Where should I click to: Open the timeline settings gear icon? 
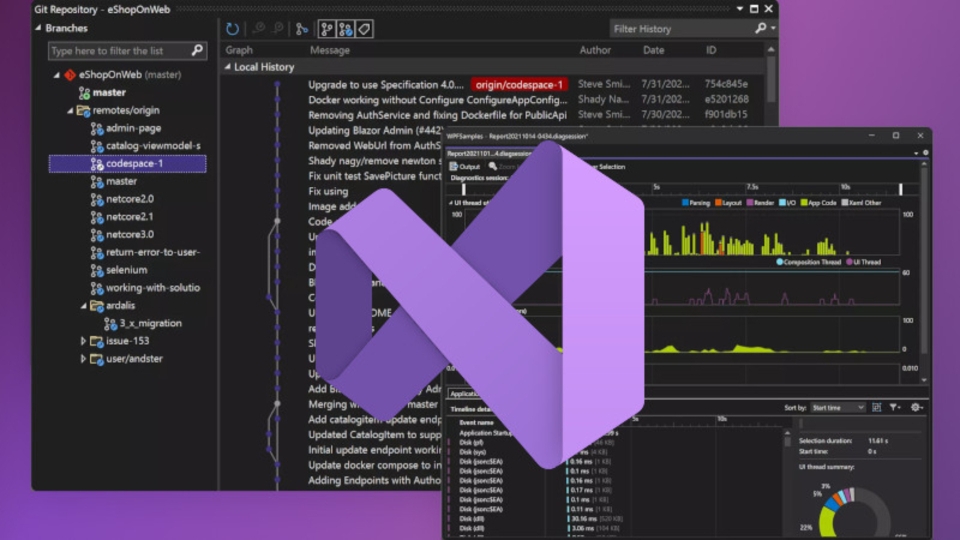pyautogui.click(x=916, y=407)
